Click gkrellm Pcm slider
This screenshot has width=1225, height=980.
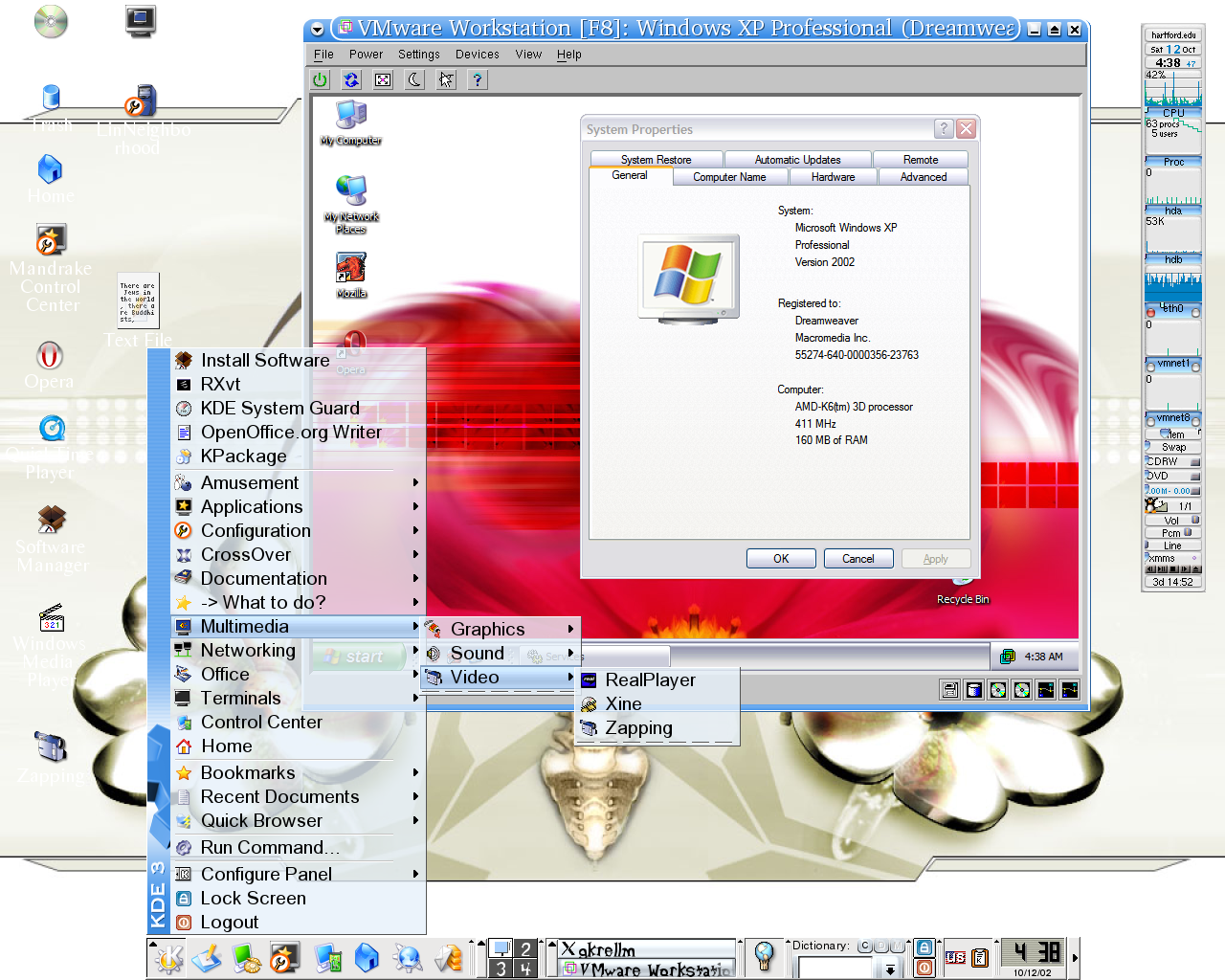coord(1173,533)
